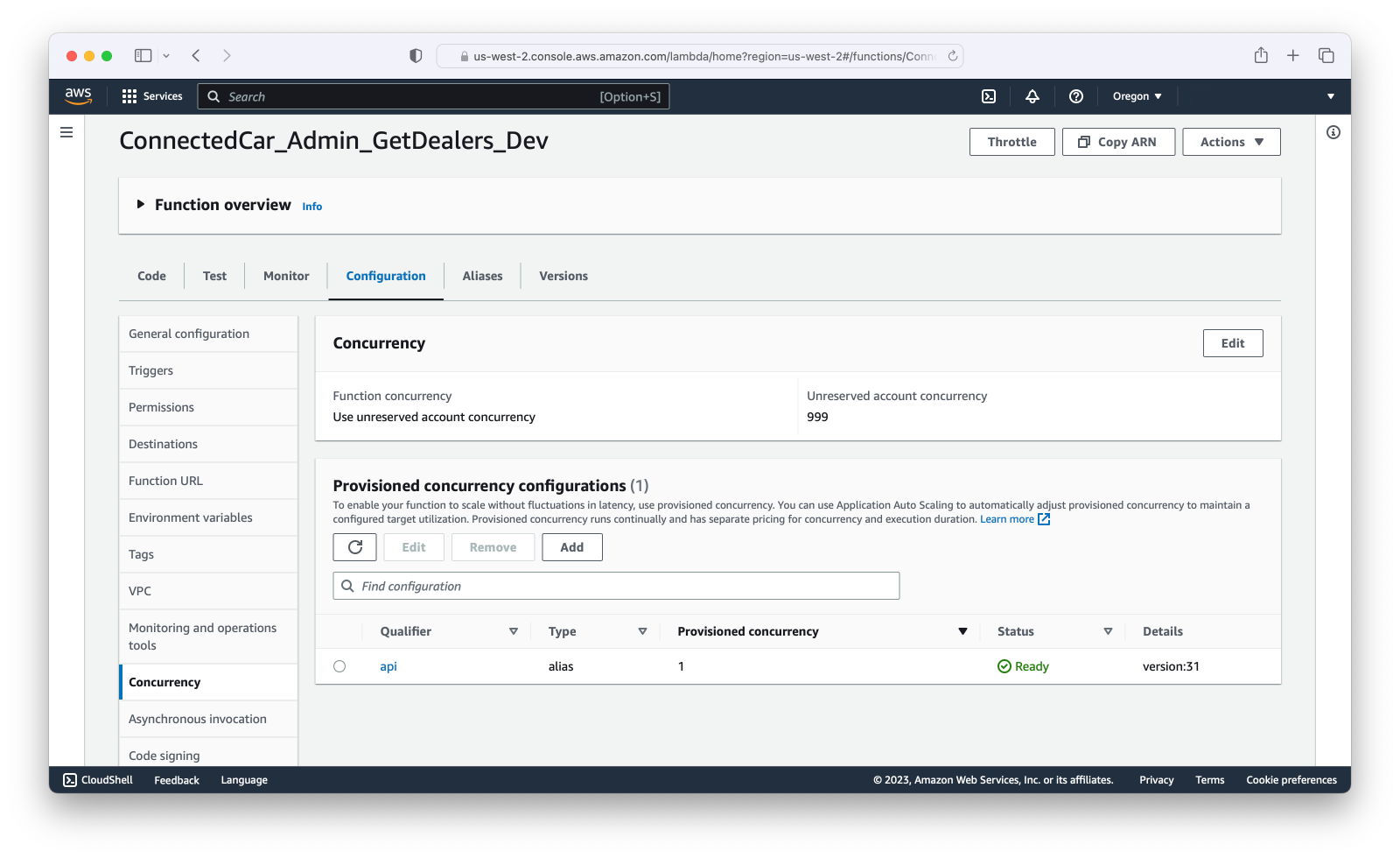1400x858 pixels.
Task: Open the Services grid menu
Action: click(x=152, y=96)
